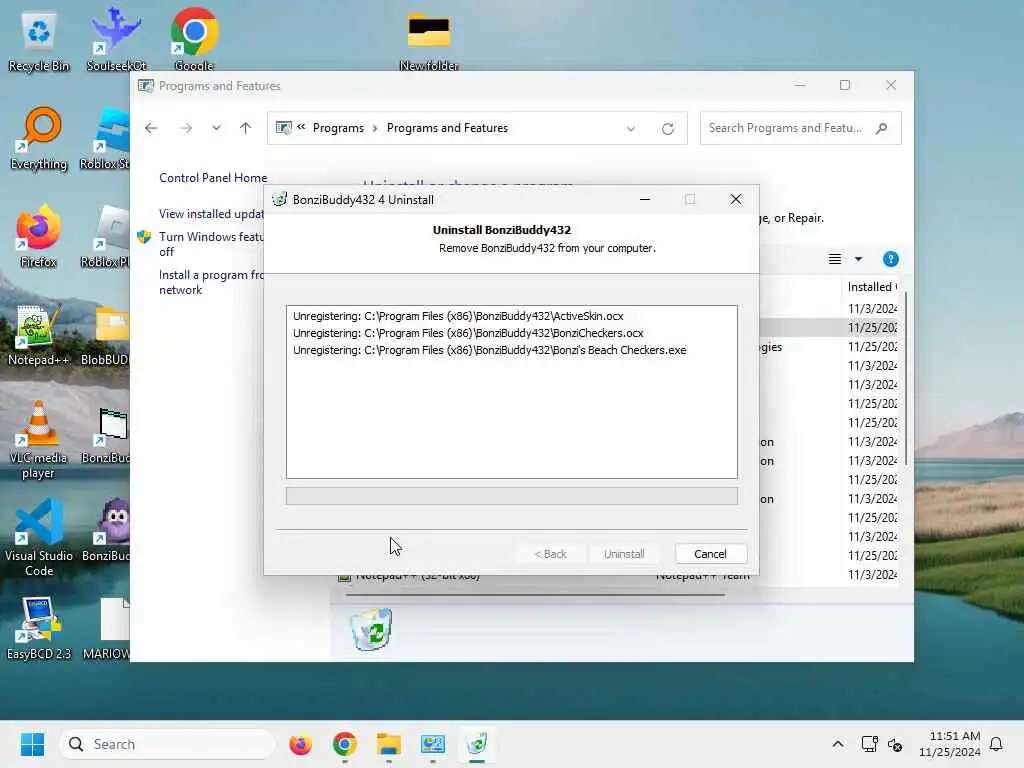This screenshot has height=768, width=1024.
Task: Open the SoulseekQt desktop shortcut
Action: [x=116, y=40]
